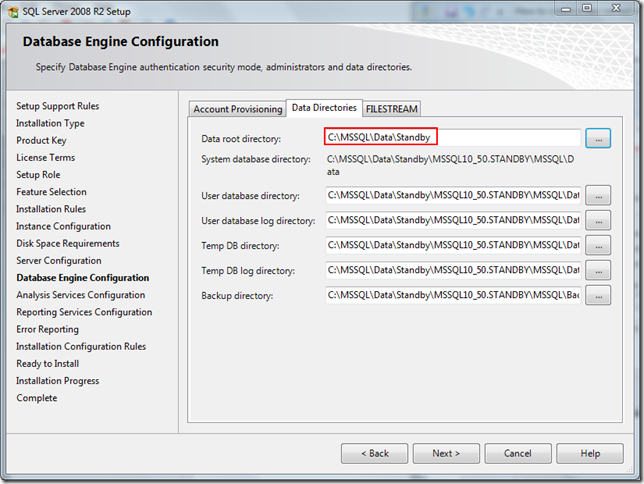644x484 pixels.
Task: Cancel the SQL Server setup
Action: pos(518,453)
